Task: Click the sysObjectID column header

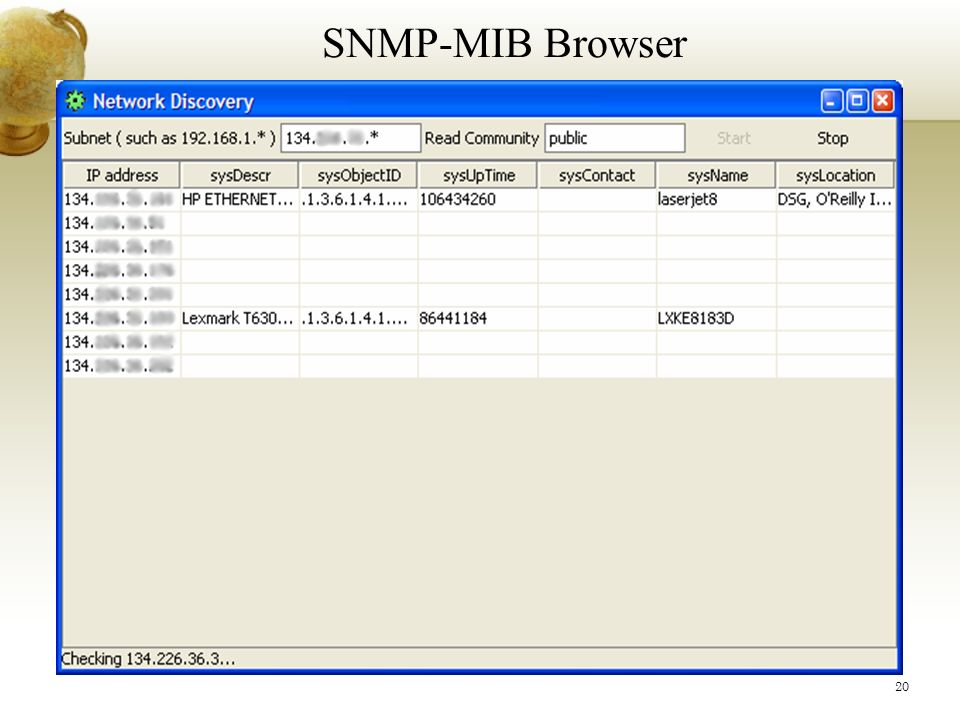Action: (x=359, y=176)
